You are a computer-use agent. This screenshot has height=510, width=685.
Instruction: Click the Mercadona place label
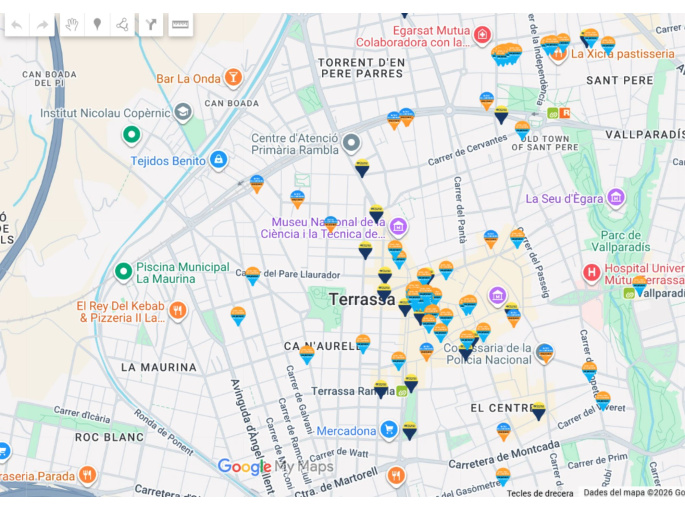pyautogui.click(x=346, y=431)
